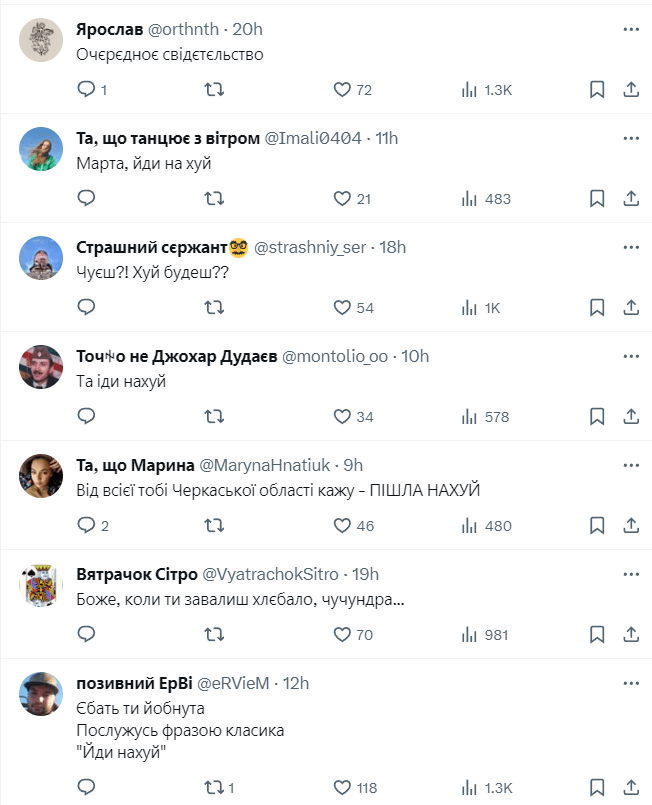This screenshot has height=805, width=652.
Task: Reply to Ярослав's tweet
Action: (86, 90)
